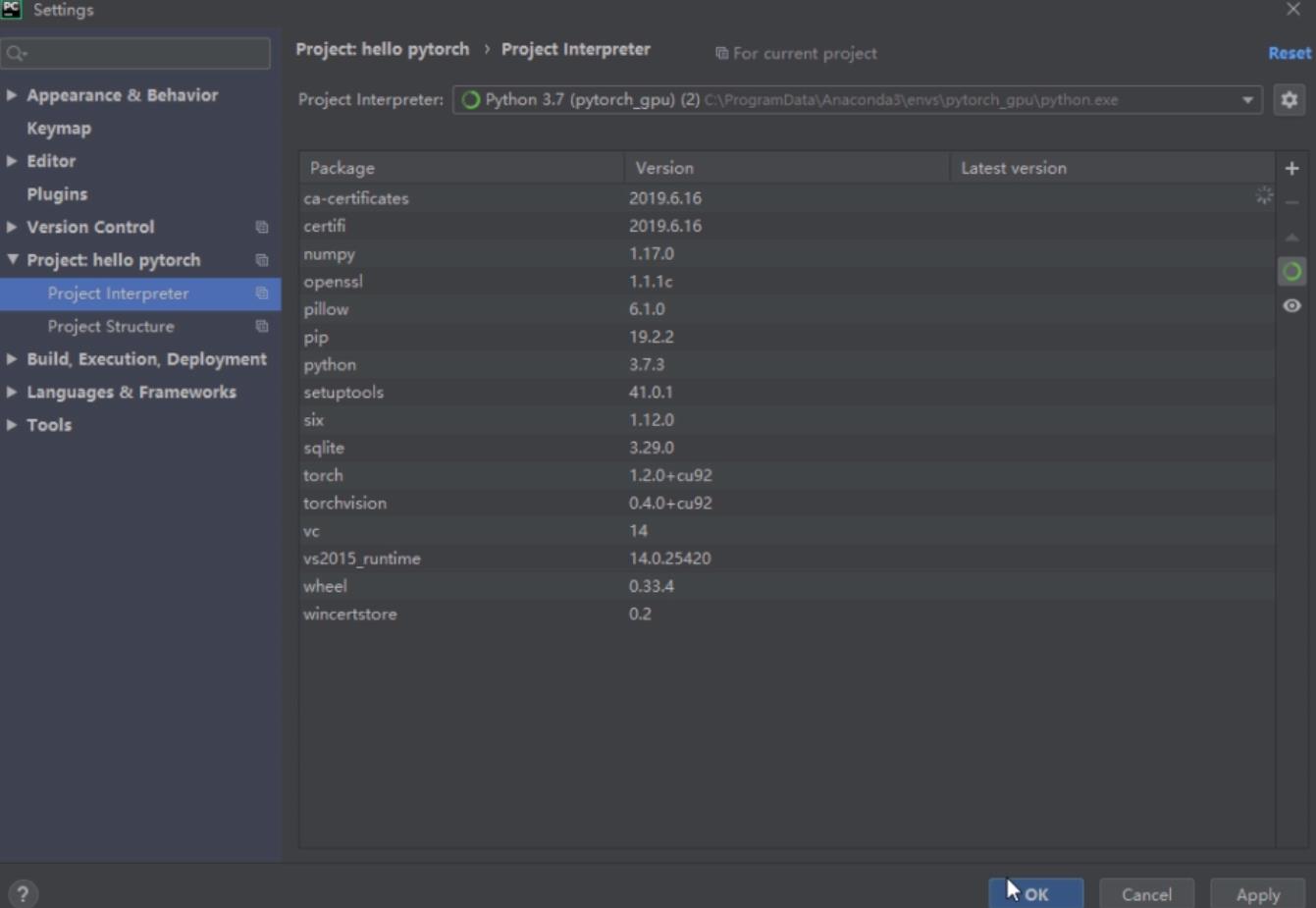Close the Settings dialog window
The image size is (1316, 908).
[1293, 10]
